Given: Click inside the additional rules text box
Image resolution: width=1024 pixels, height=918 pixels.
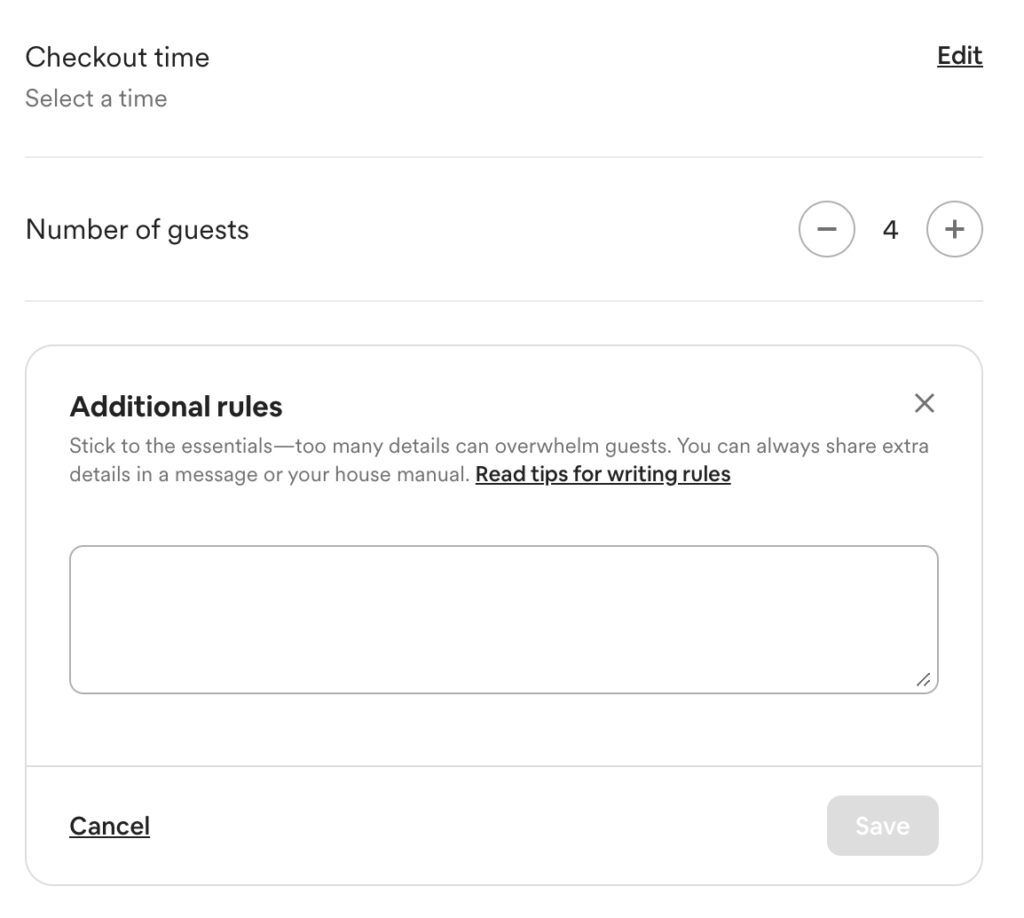Looking at the screenshot, I should pyautogui.click(x=503, y=617).
